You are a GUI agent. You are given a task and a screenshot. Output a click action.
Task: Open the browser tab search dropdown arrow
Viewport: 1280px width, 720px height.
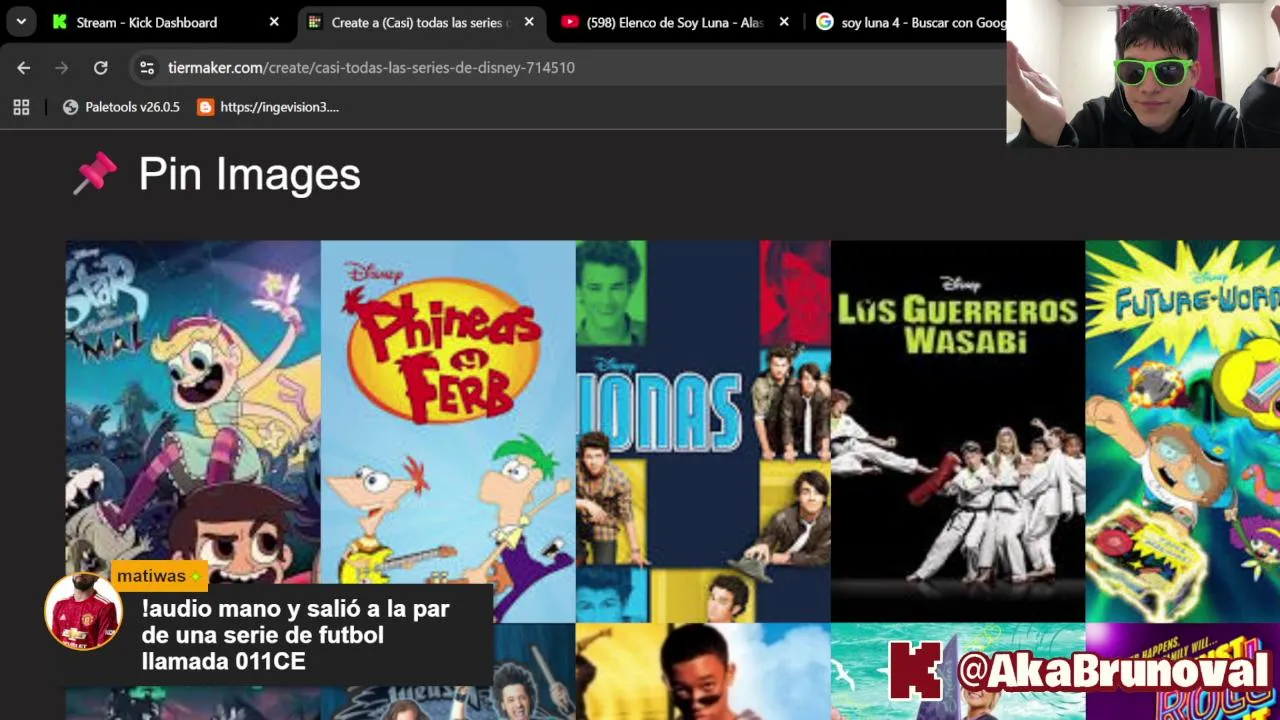click(x=21, y=22)
